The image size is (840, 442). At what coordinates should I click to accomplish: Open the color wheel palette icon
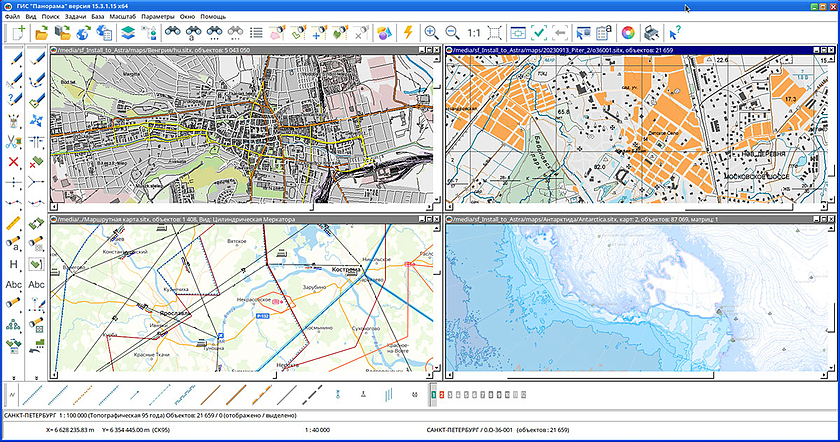[629, 34]
